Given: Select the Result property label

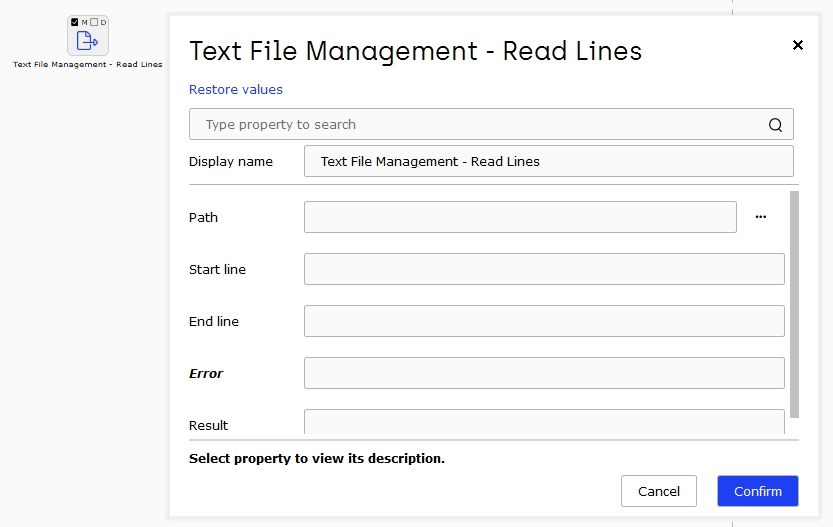Looking at the screenshot, I should [208, 426].
